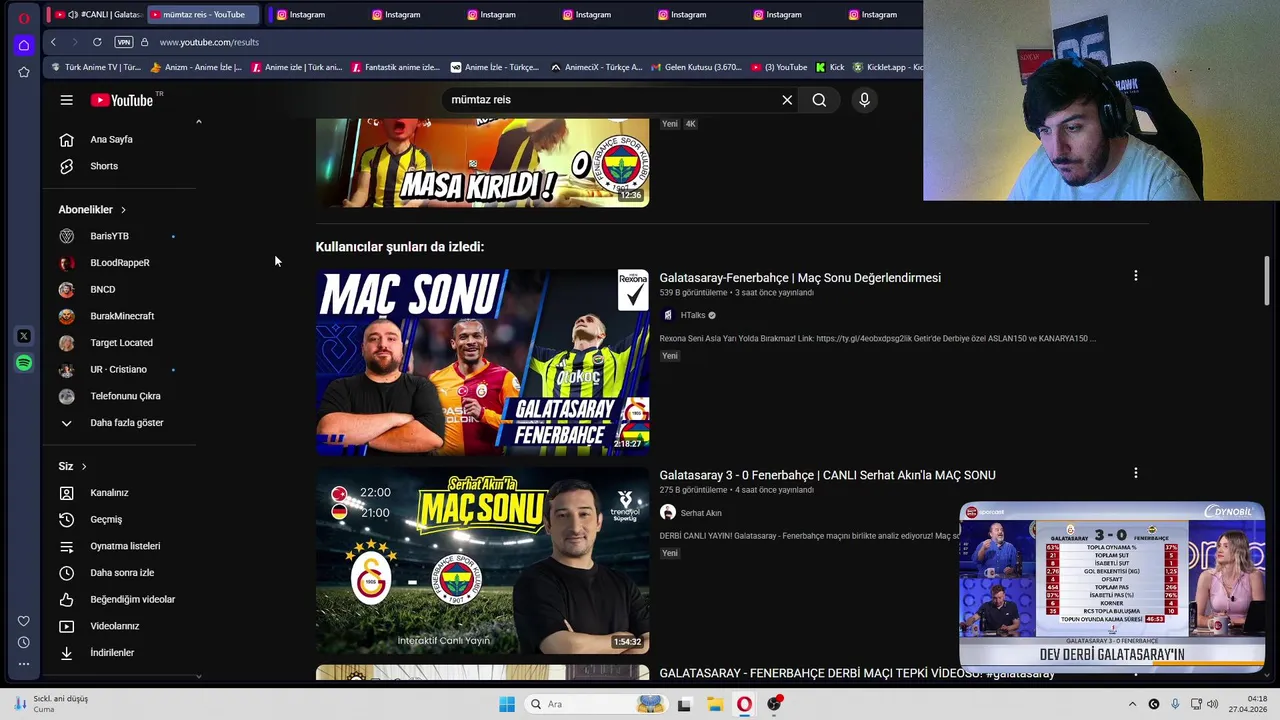
Task: Open more options for Serhat Akın video
Action: click(1135, 472)
